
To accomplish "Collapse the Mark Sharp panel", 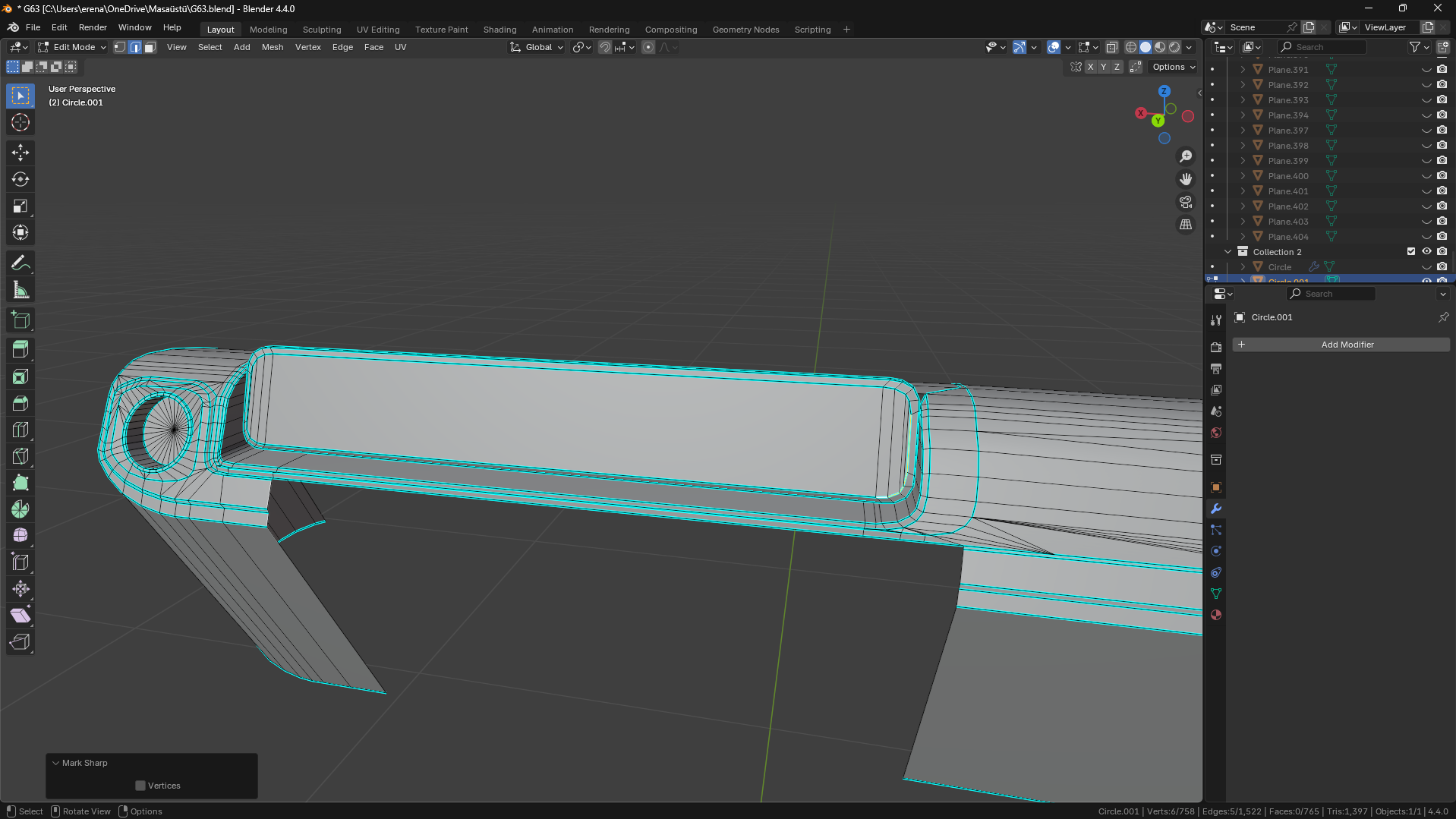I will (55, 763).
